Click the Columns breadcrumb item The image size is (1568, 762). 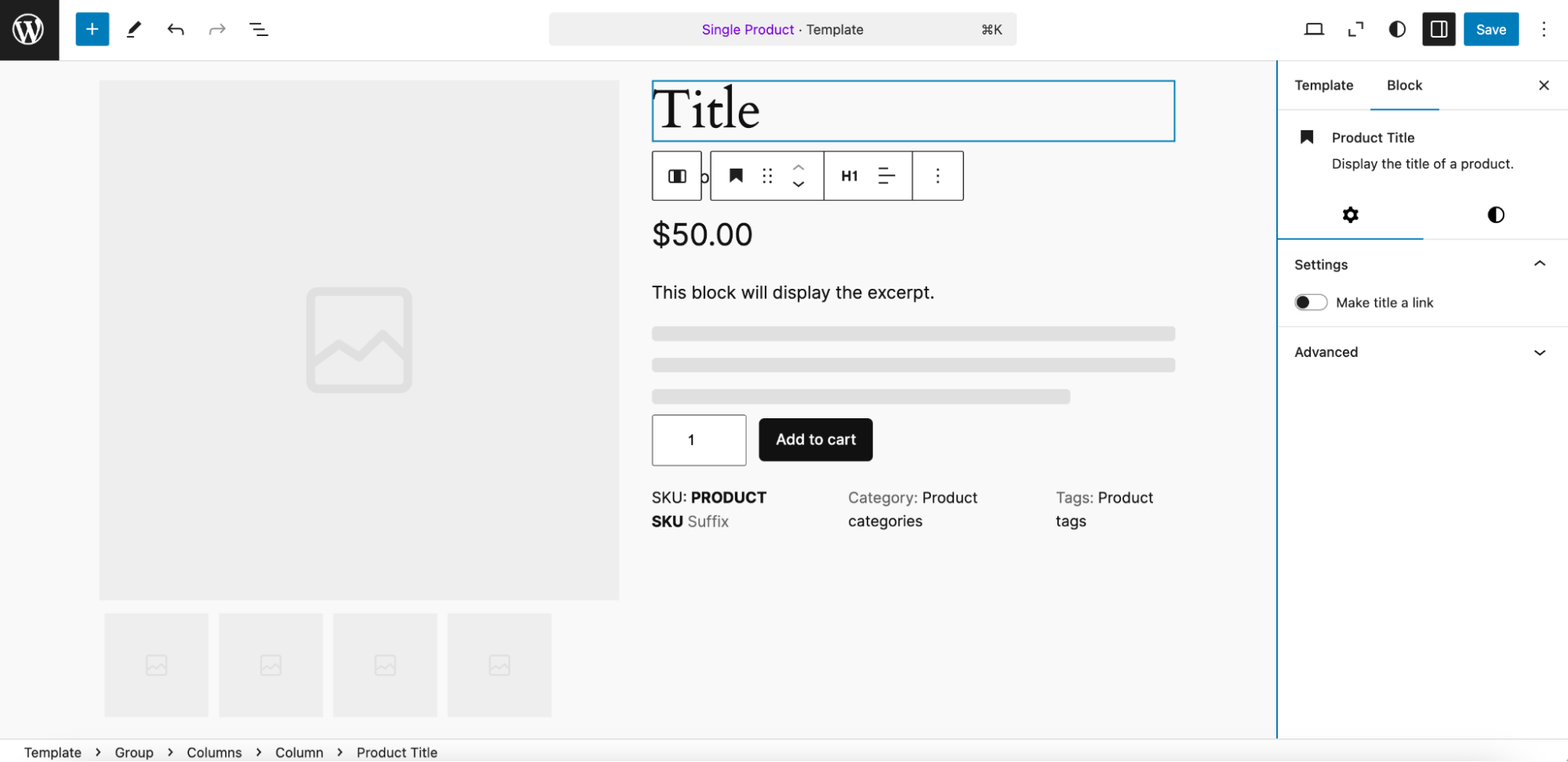coord(214,752)
